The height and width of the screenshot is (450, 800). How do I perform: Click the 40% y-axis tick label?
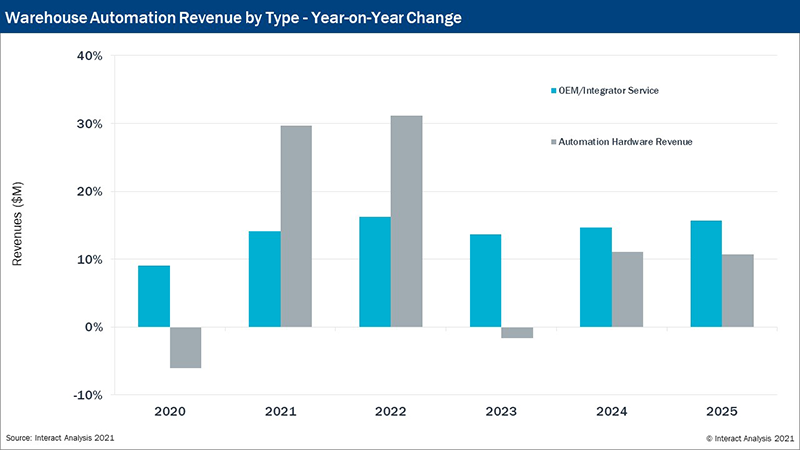[90, 56]
